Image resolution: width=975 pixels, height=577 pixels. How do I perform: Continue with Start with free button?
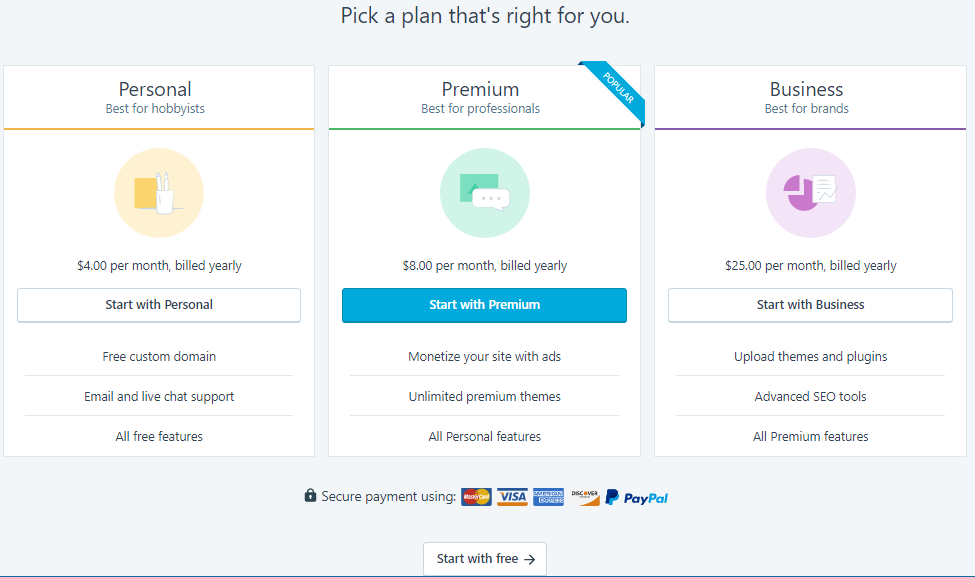(x=485, y=559)
